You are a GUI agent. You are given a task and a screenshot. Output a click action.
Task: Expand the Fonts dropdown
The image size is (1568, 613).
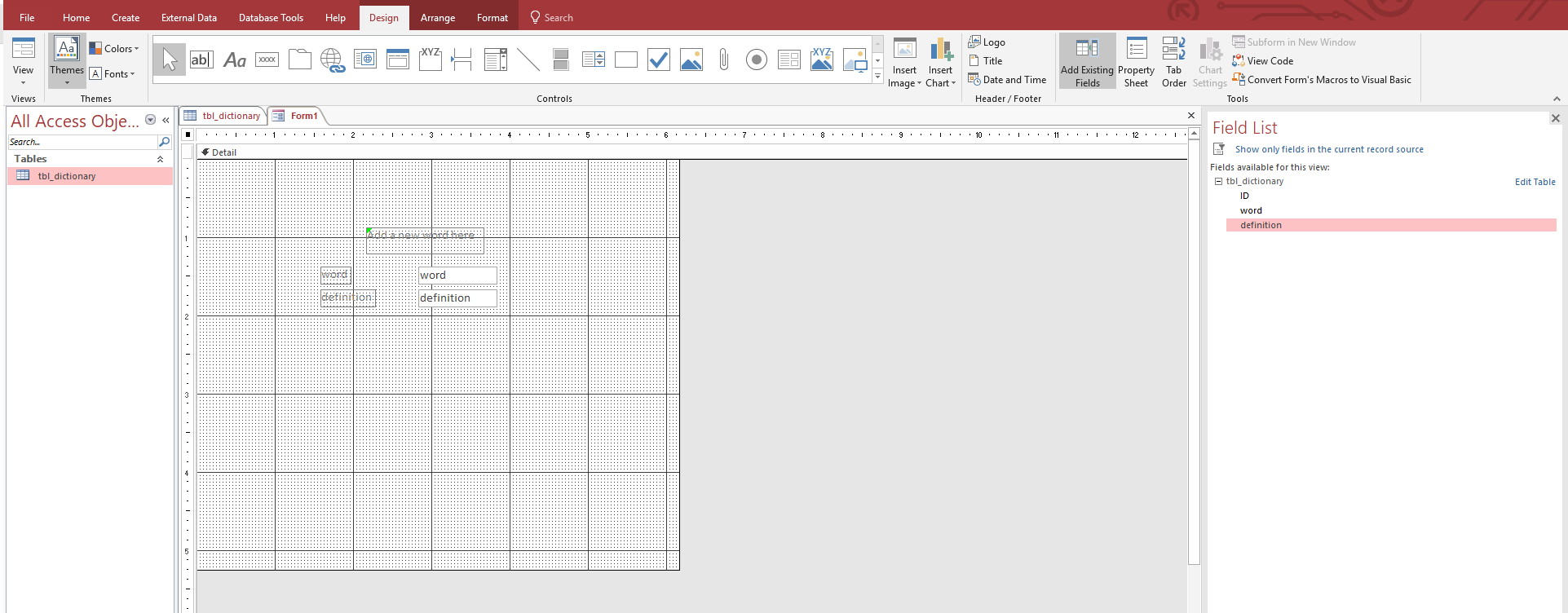click(113, 74)
